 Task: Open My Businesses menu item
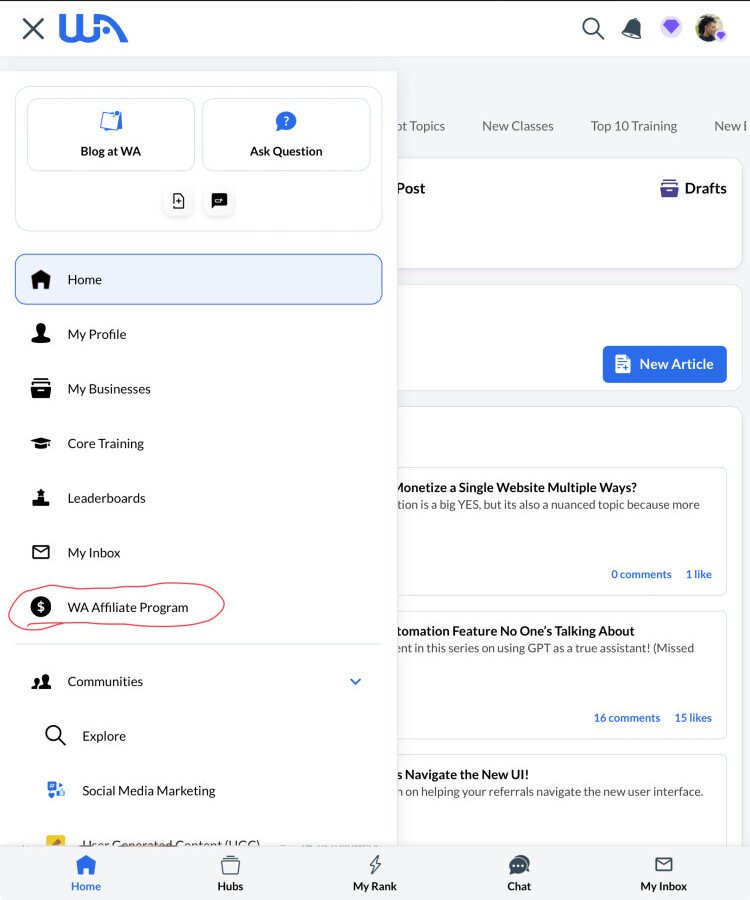pyautogui.click(x=199, y=389)
